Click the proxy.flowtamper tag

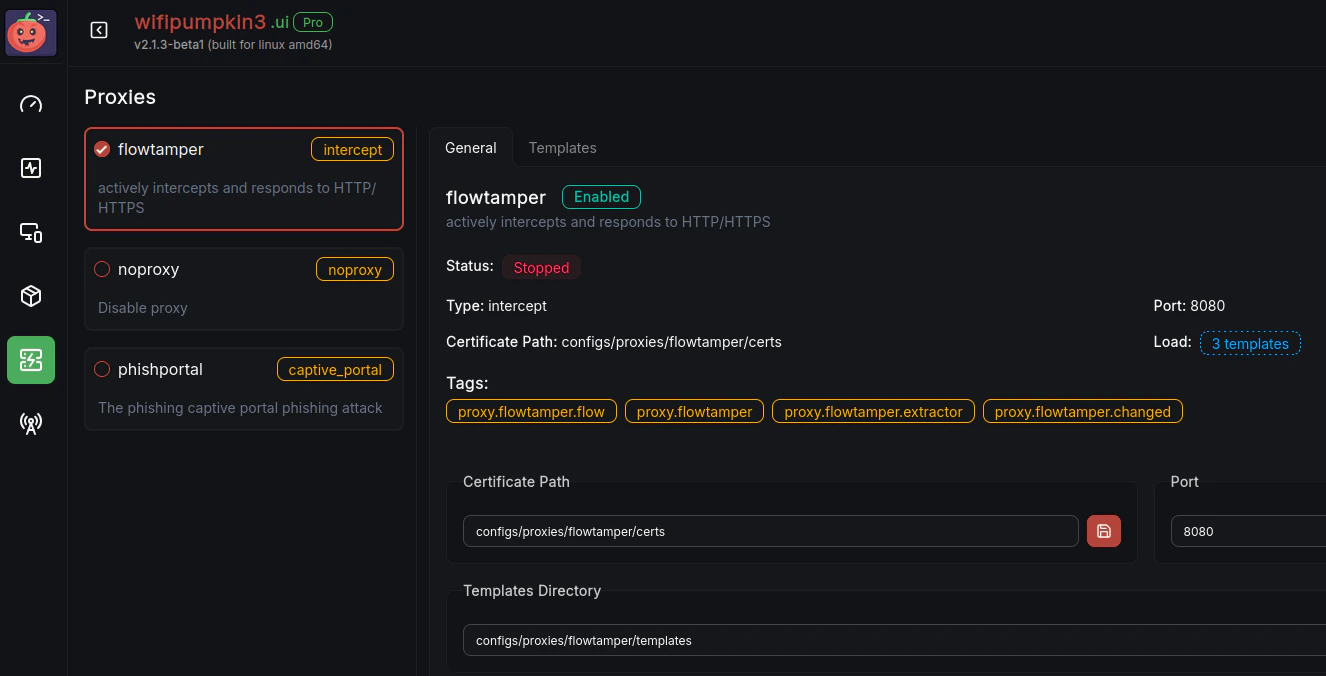(x=694, y=411)
